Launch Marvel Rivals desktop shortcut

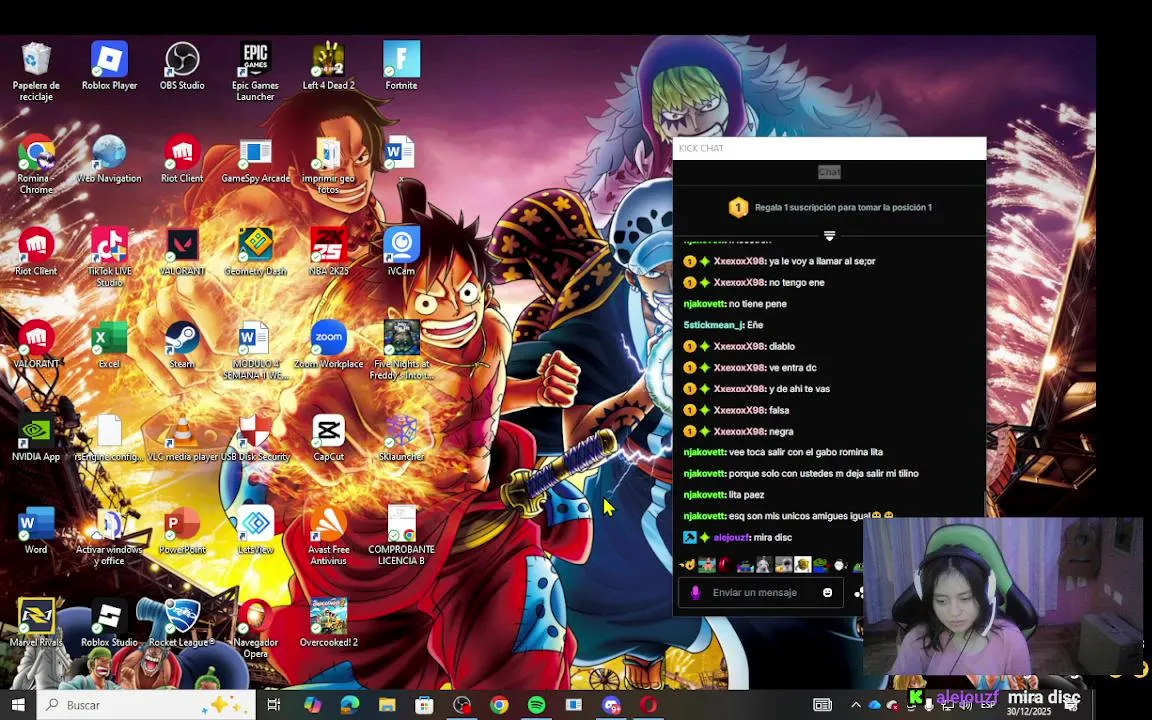[x=36, y=622]
